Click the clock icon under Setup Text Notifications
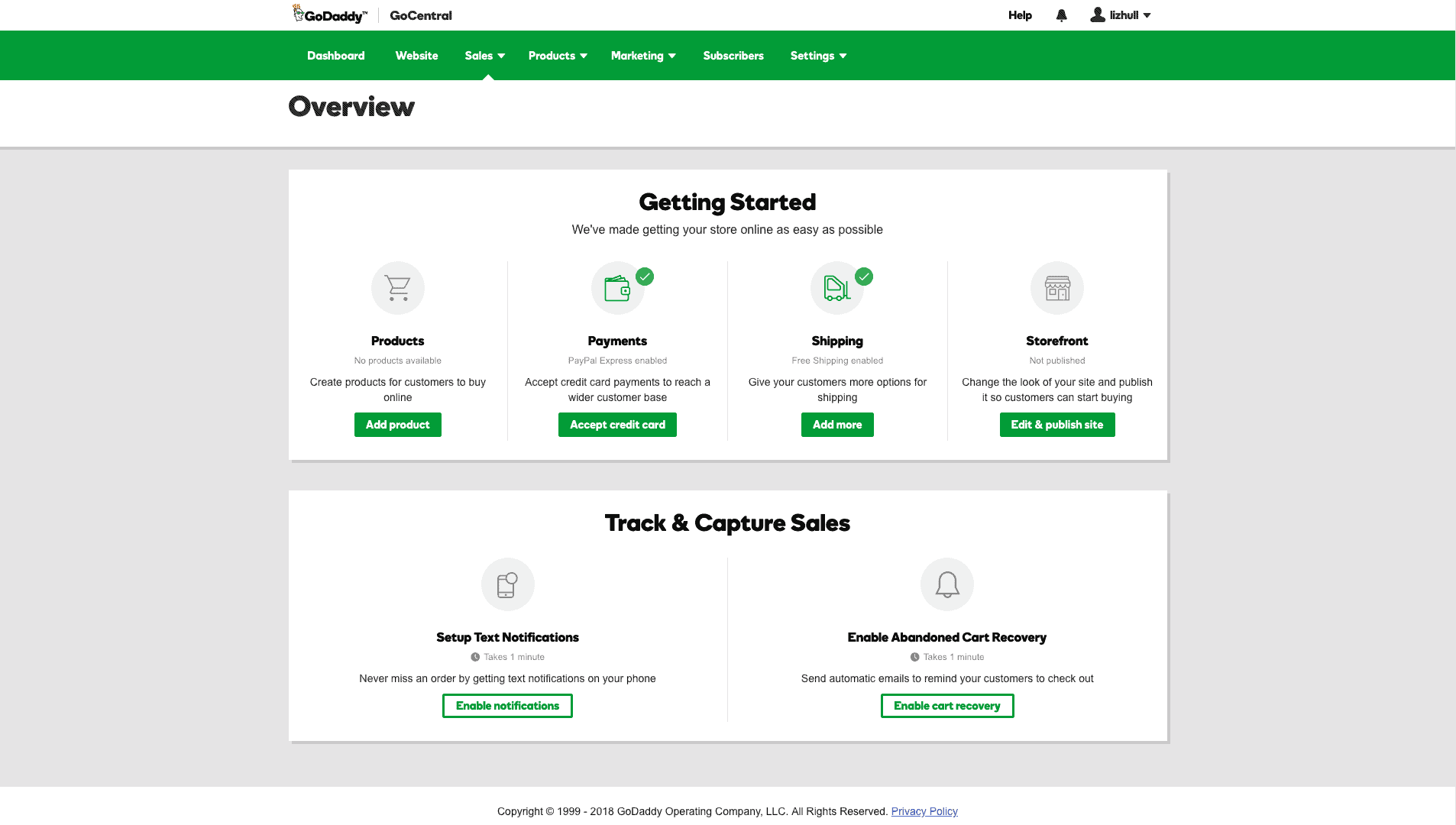Image resolution: width=1456 pixels, height=825 pixels. point(475,657)
